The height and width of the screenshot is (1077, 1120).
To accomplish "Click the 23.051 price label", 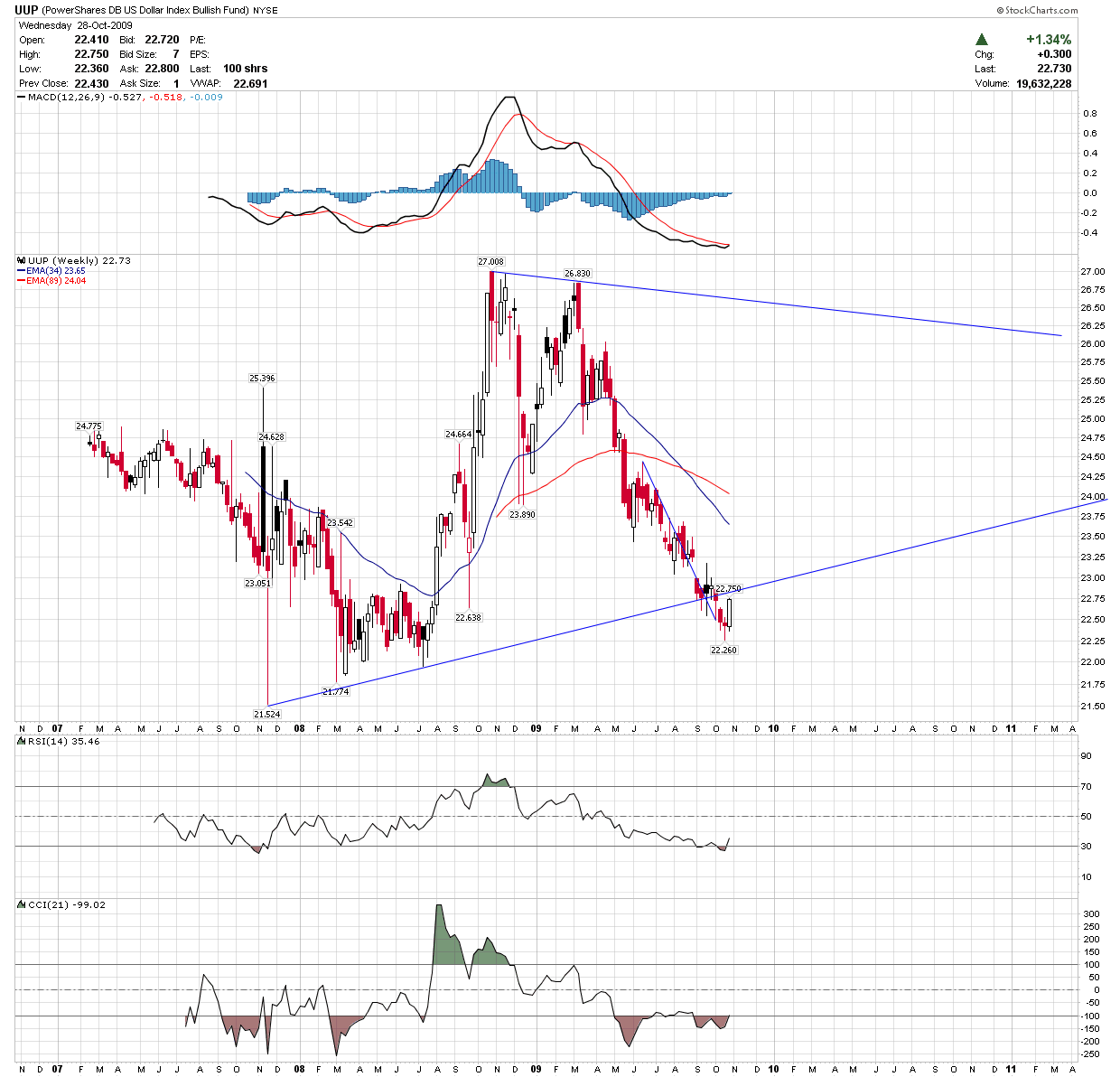I will 257,584.
